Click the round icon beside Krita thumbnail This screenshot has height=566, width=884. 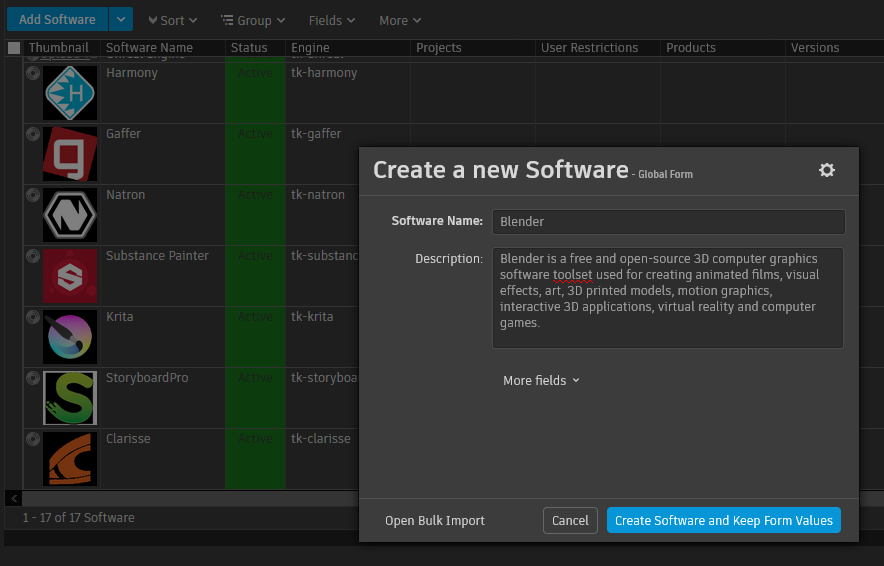coord(33,316)
